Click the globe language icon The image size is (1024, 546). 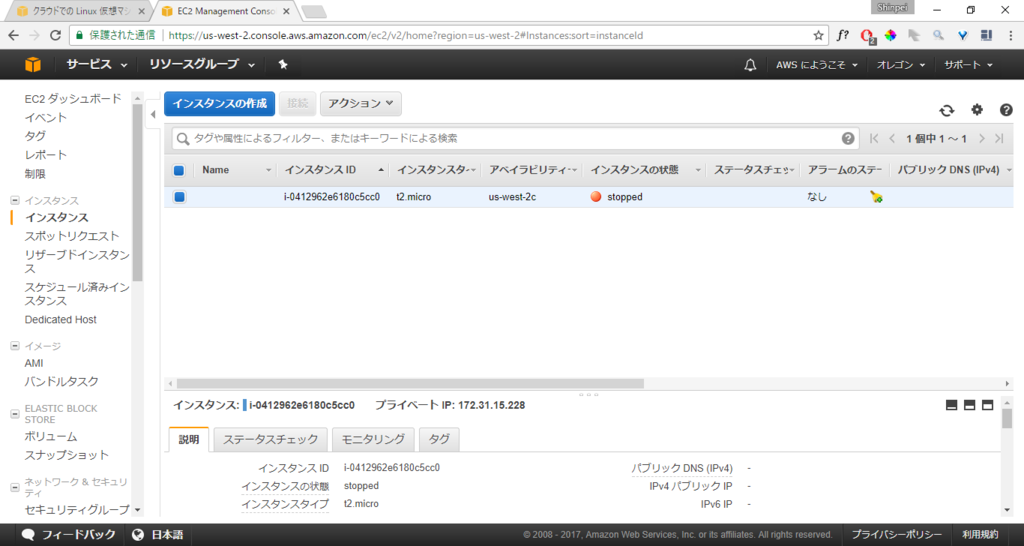tap(137, 534)
